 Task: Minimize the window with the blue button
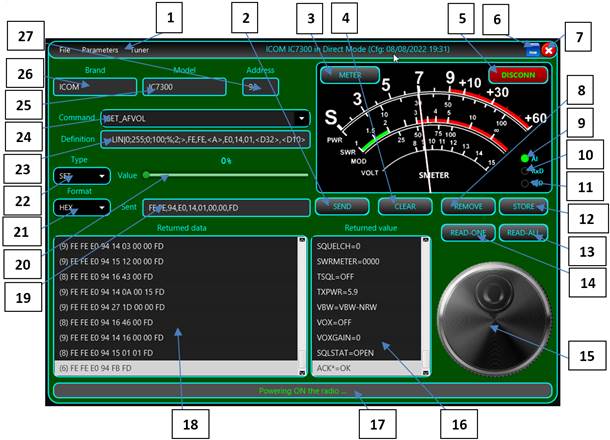click(533, 49)
